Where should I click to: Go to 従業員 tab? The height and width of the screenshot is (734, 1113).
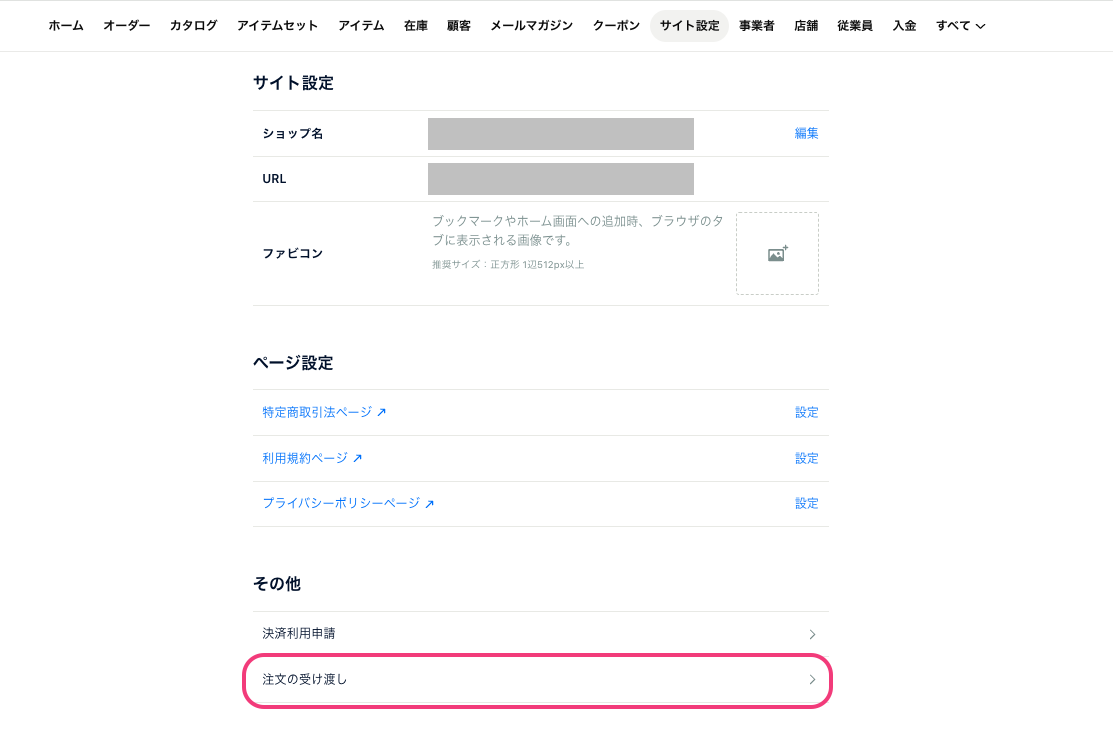(x=855, y=26)
